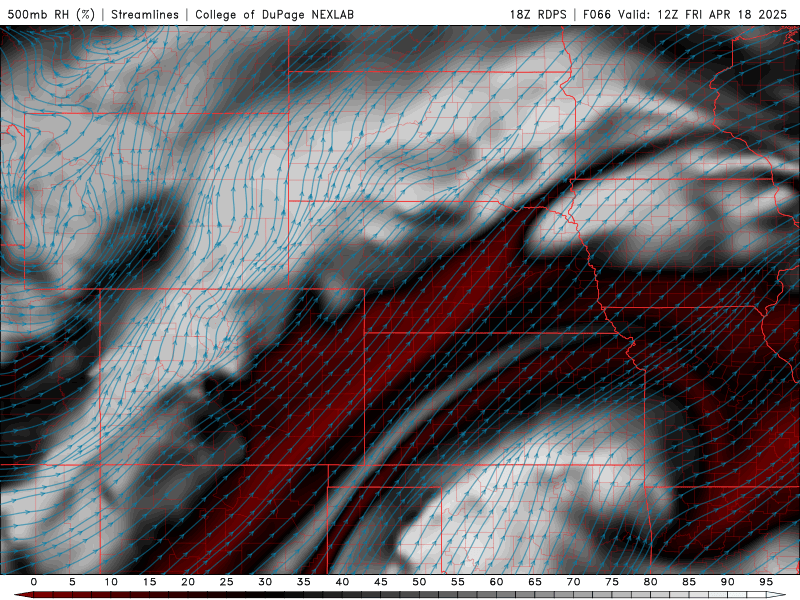The height and width of the screenshot is (600, 800).
Task: Click the '65' label on color scale
Action: 535,582
